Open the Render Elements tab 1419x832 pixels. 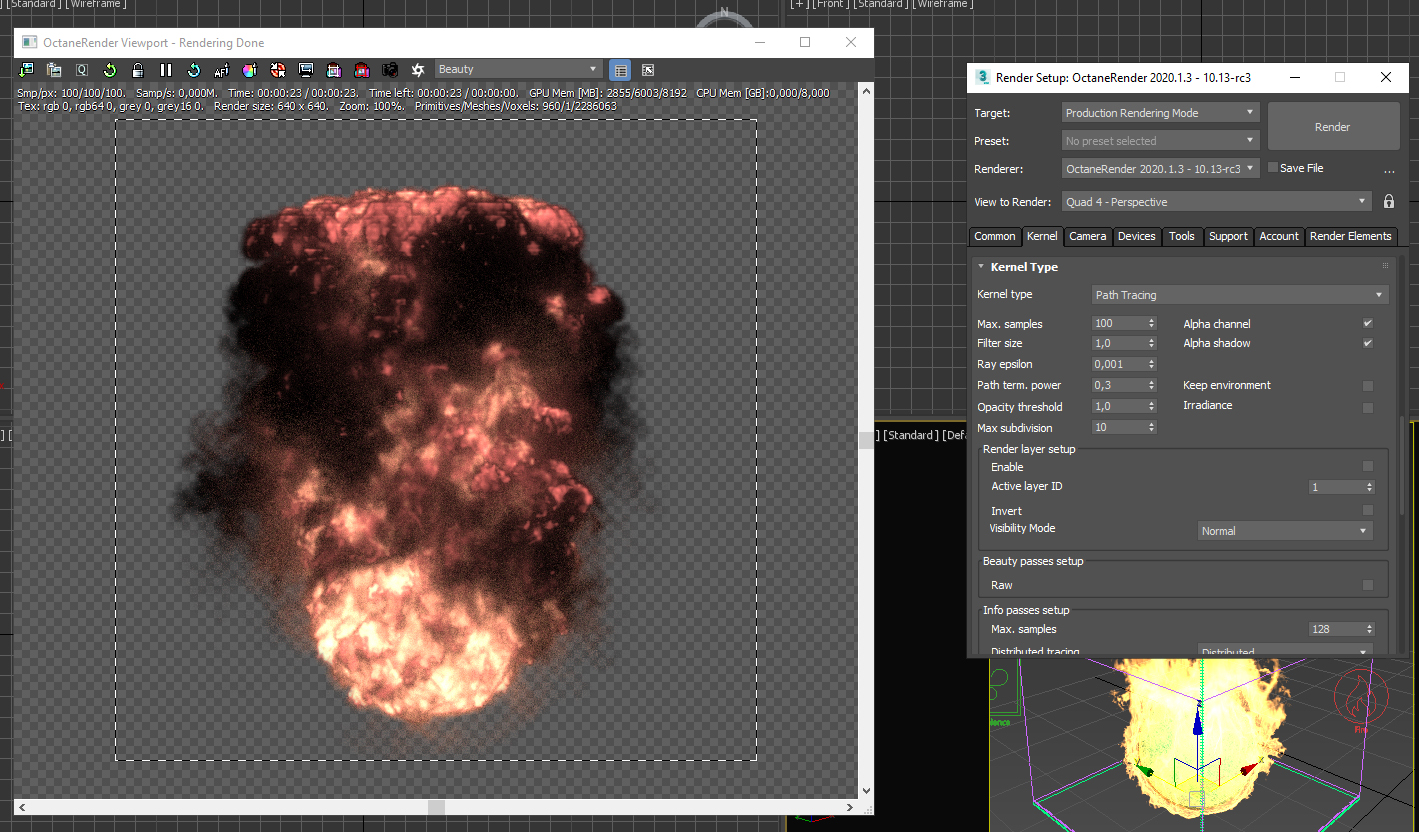click(x=1350, y=237)
